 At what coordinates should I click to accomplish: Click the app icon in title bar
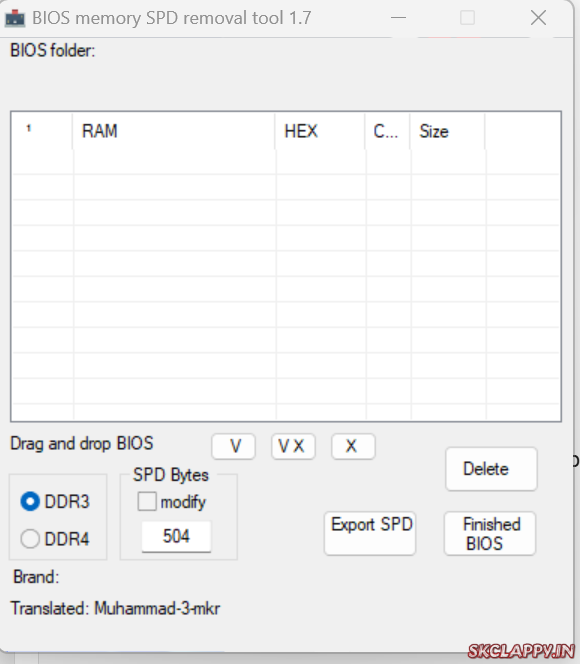tap(15, 18)
